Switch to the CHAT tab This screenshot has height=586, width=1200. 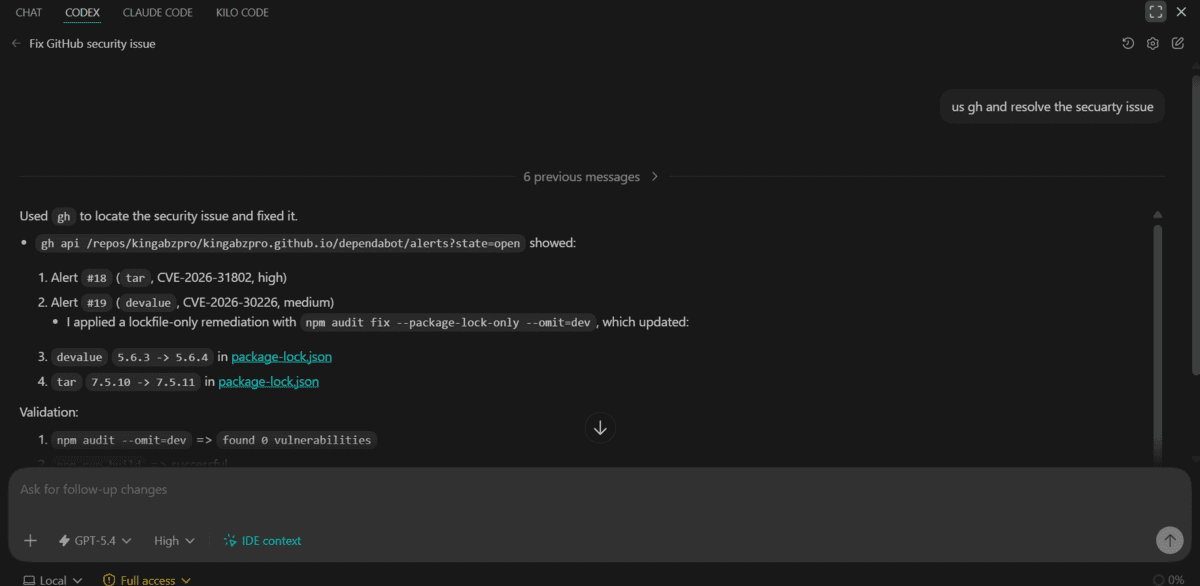click(x=28, y=12)
